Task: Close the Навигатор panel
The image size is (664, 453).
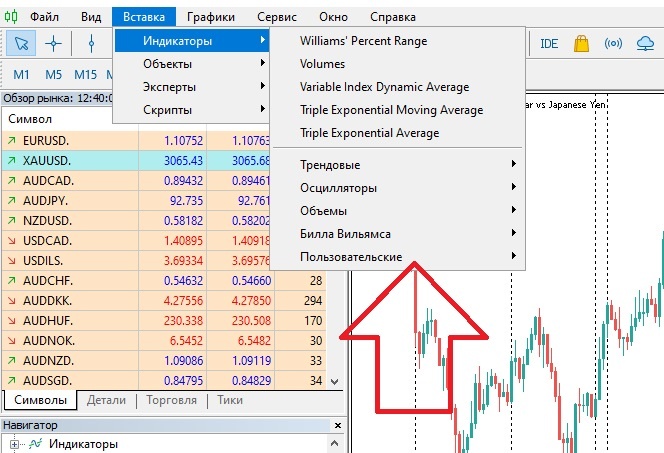Action: coord(338,425)
